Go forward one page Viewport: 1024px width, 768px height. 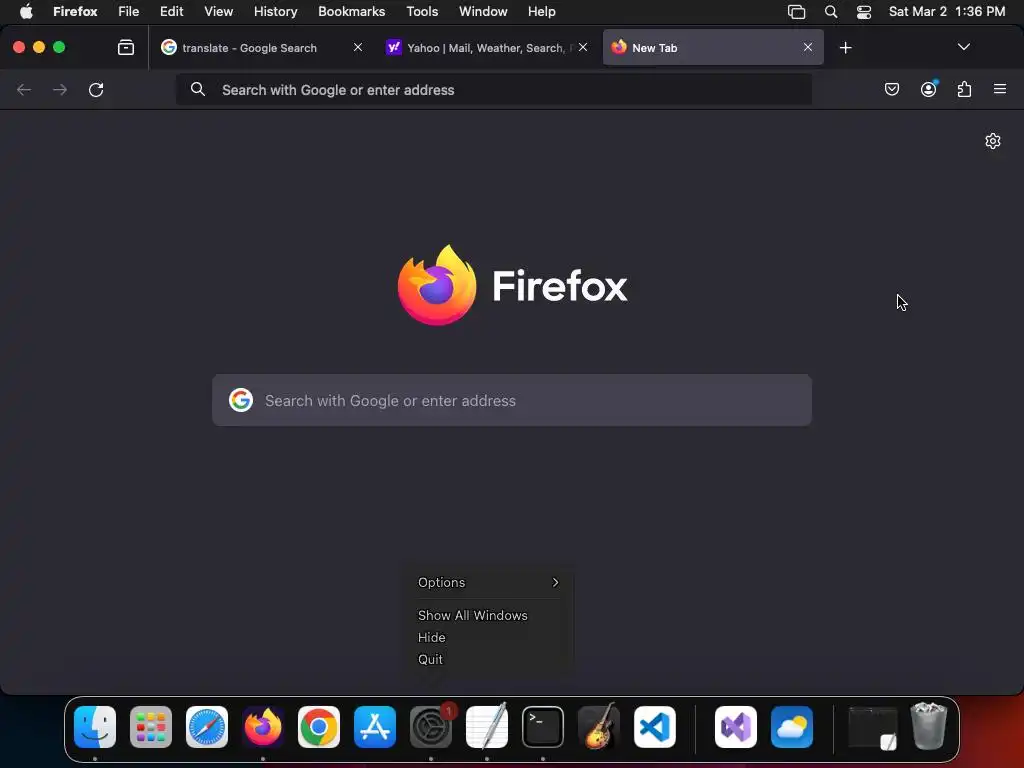(x=59, y=89)
